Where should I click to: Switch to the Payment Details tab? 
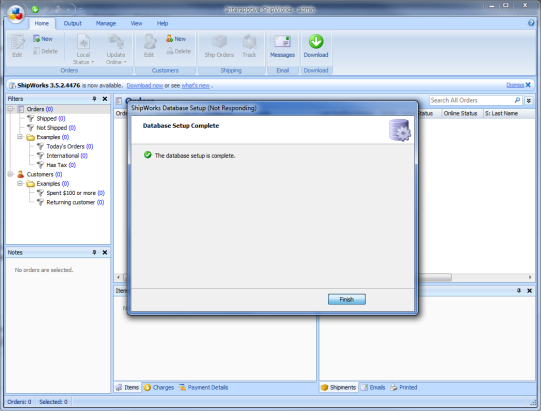(x=203, y=388)
